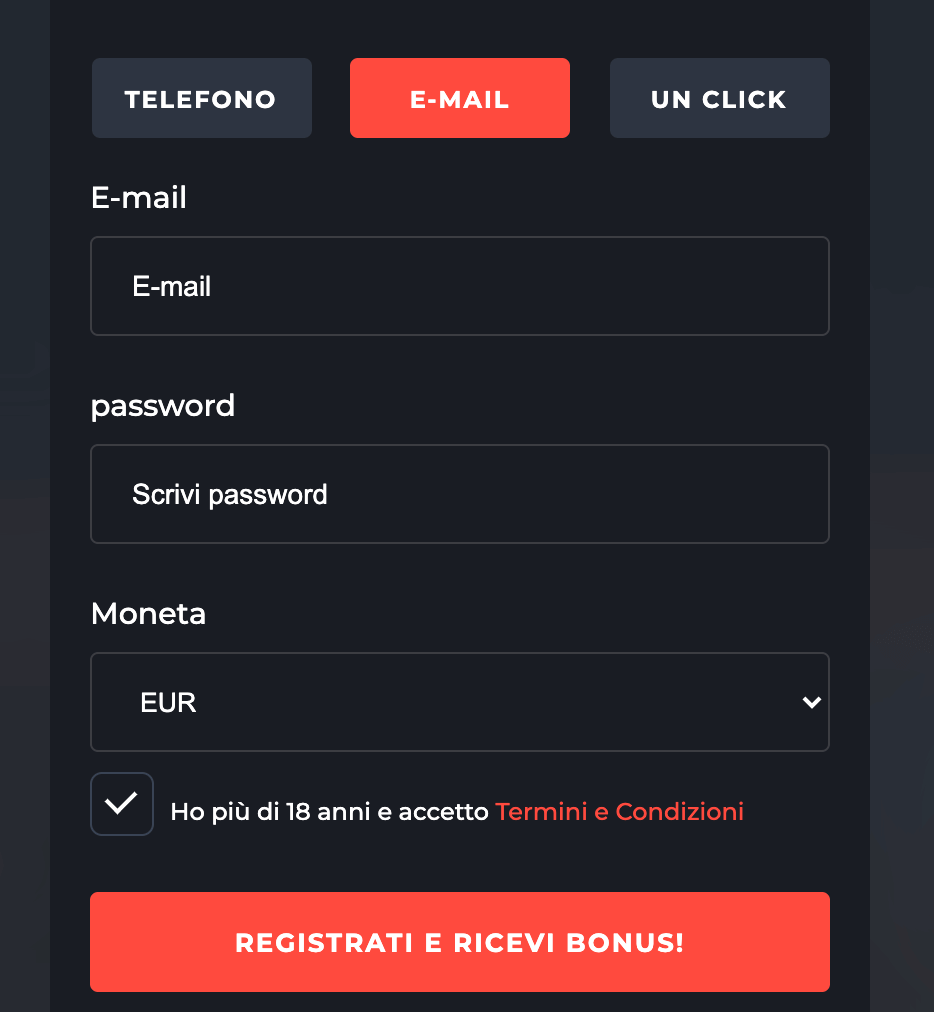
Task: Click the password section label
Action: [162, 405]
